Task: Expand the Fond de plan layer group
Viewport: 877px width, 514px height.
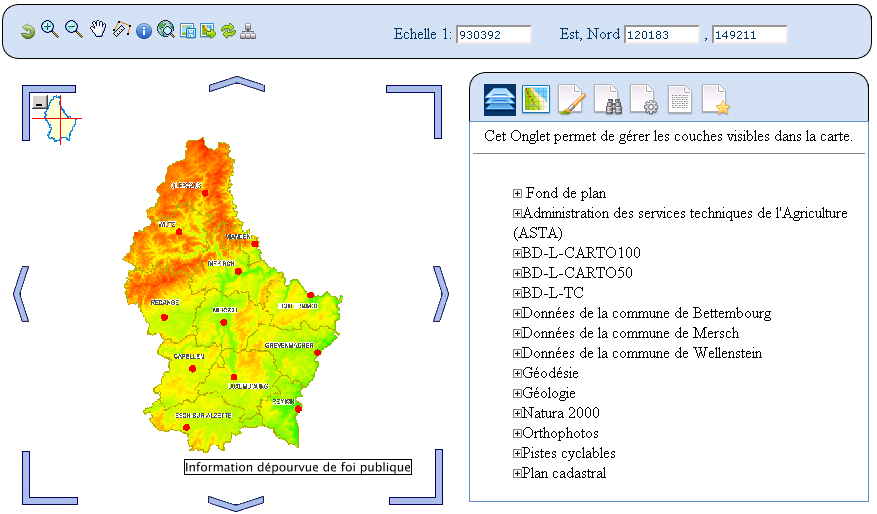Action: click(517, 193)
